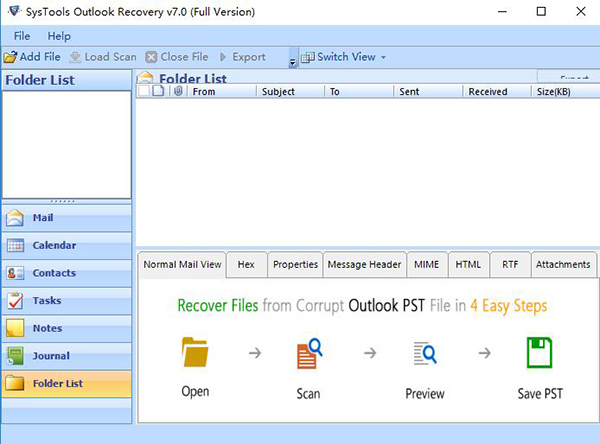Click the Open folder step icon
The width and height of the screenshot is (600, 444).
195,352
